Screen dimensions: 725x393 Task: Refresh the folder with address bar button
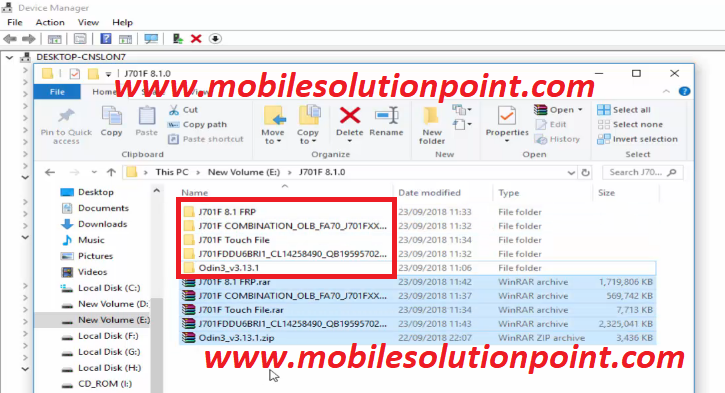pyautogui.click(x=585, y=172)
